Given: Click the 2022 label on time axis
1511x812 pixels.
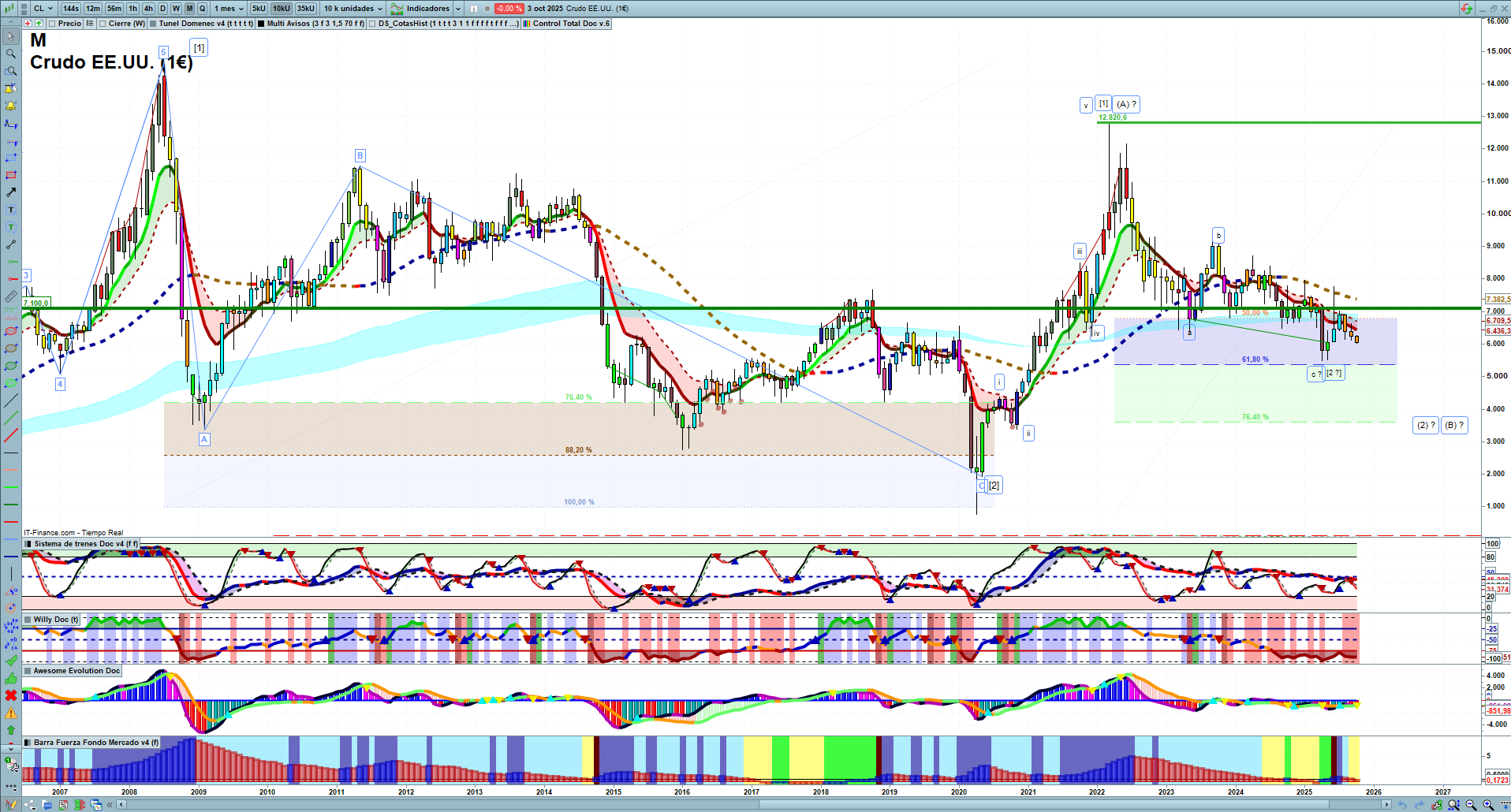Looking at the screenshot, I should (1097, 792).
